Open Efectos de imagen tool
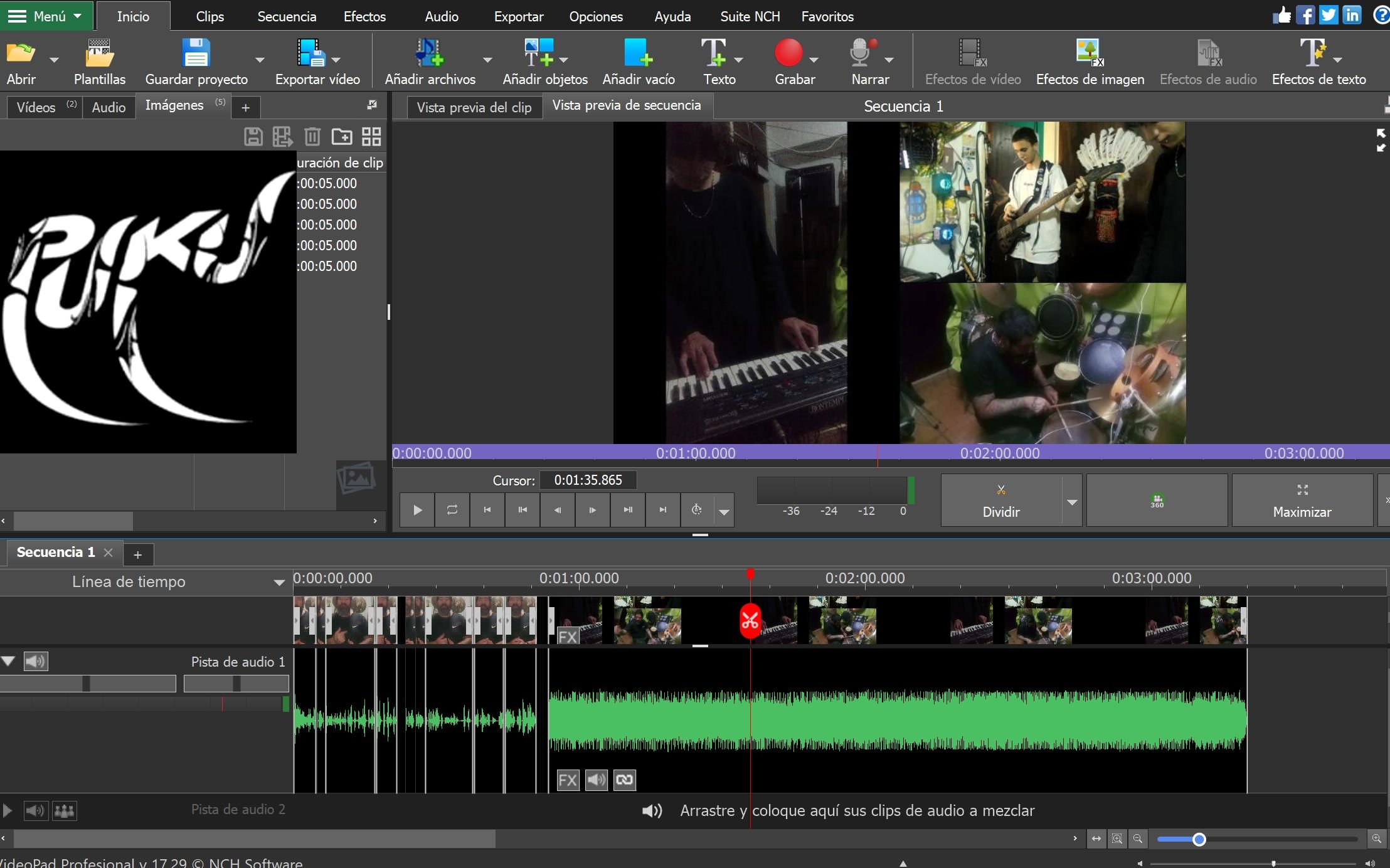The image size is (1390, 868). [x=1090, y=54]
